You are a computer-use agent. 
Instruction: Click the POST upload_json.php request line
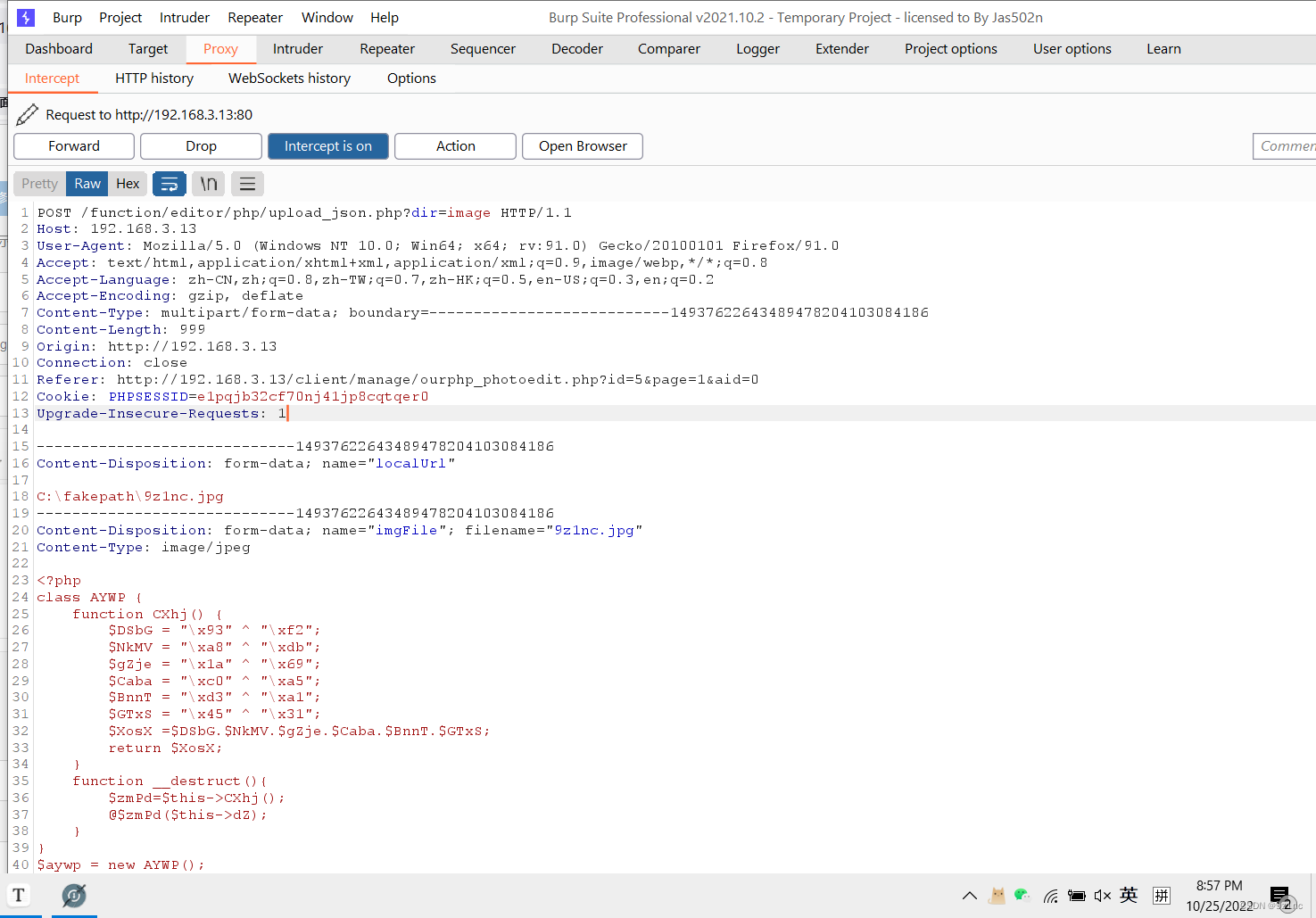point(304,212)
